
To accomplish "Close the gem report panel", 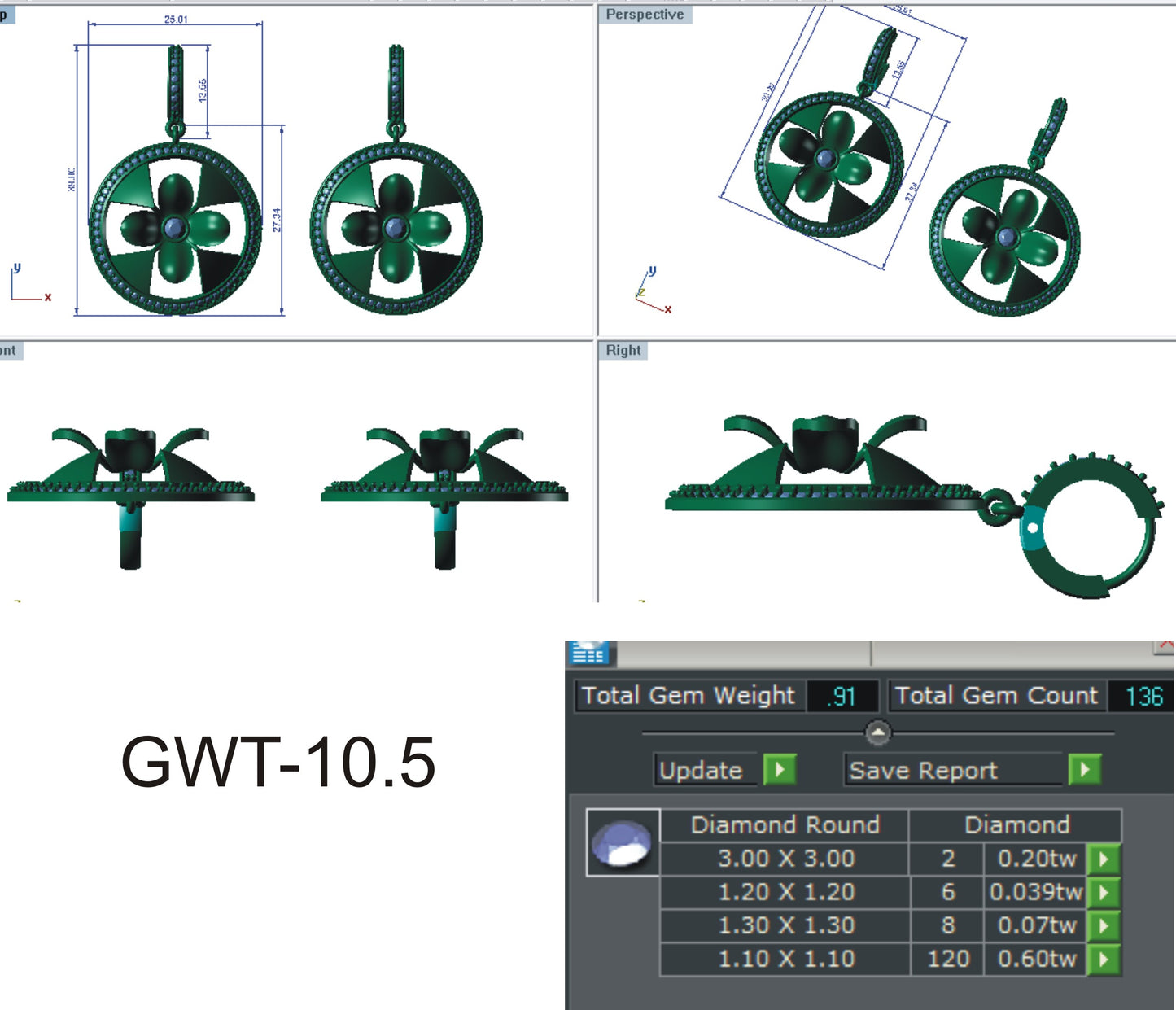I will pos(1165,646).
